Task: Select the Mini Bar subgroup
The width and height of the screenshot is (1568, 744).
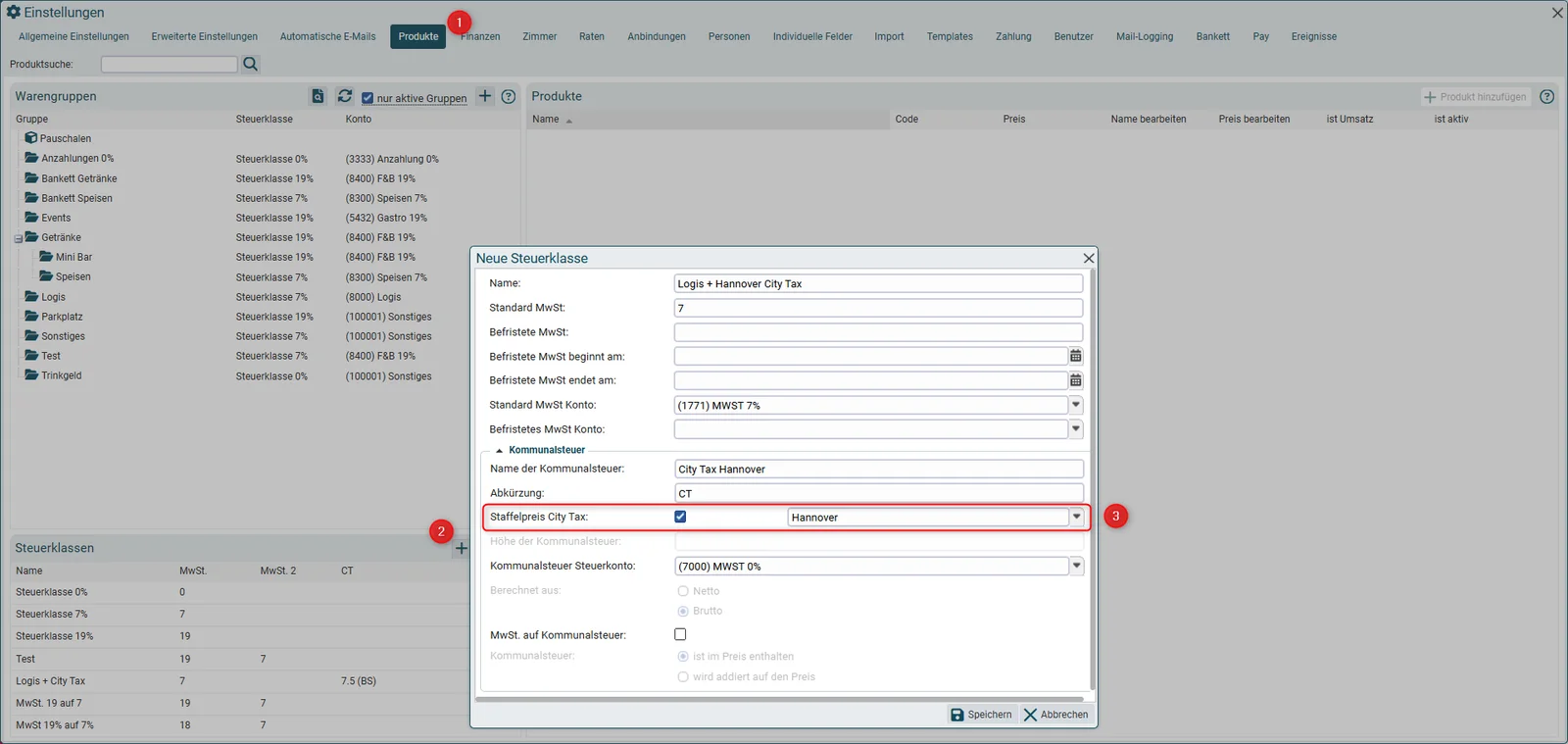Action: tap(73, 257)
